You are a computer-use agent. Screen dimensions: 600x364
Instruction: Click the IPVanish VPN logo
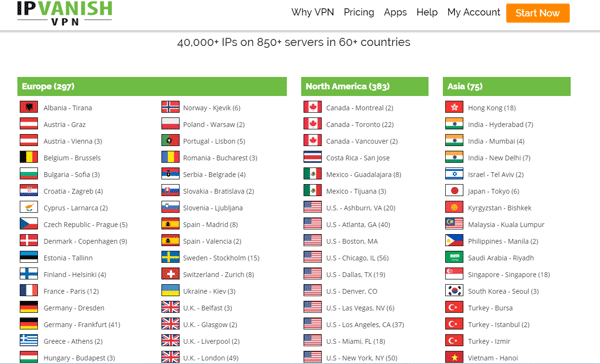pos(65,13)
